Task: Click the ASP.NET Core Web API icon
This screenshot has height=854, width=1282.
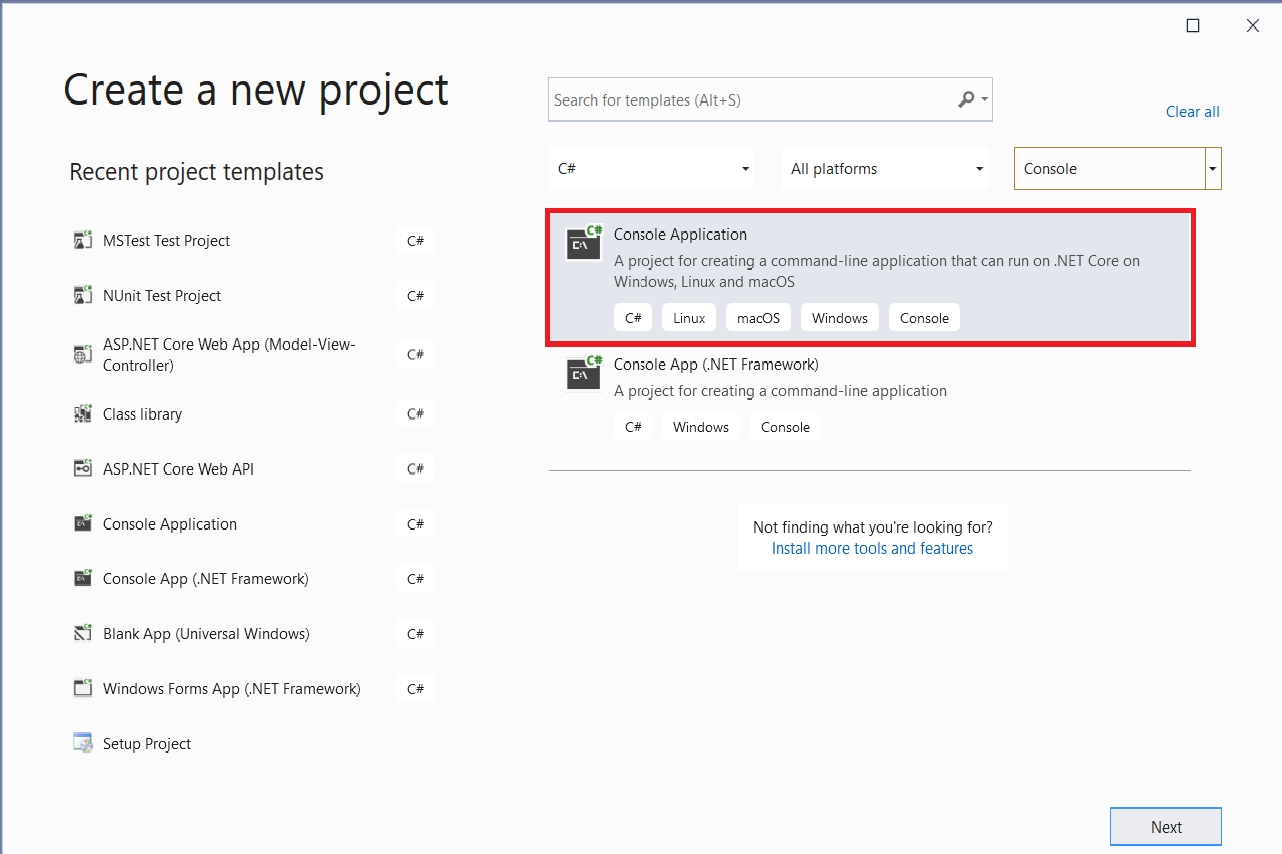Action: [83, 469]
